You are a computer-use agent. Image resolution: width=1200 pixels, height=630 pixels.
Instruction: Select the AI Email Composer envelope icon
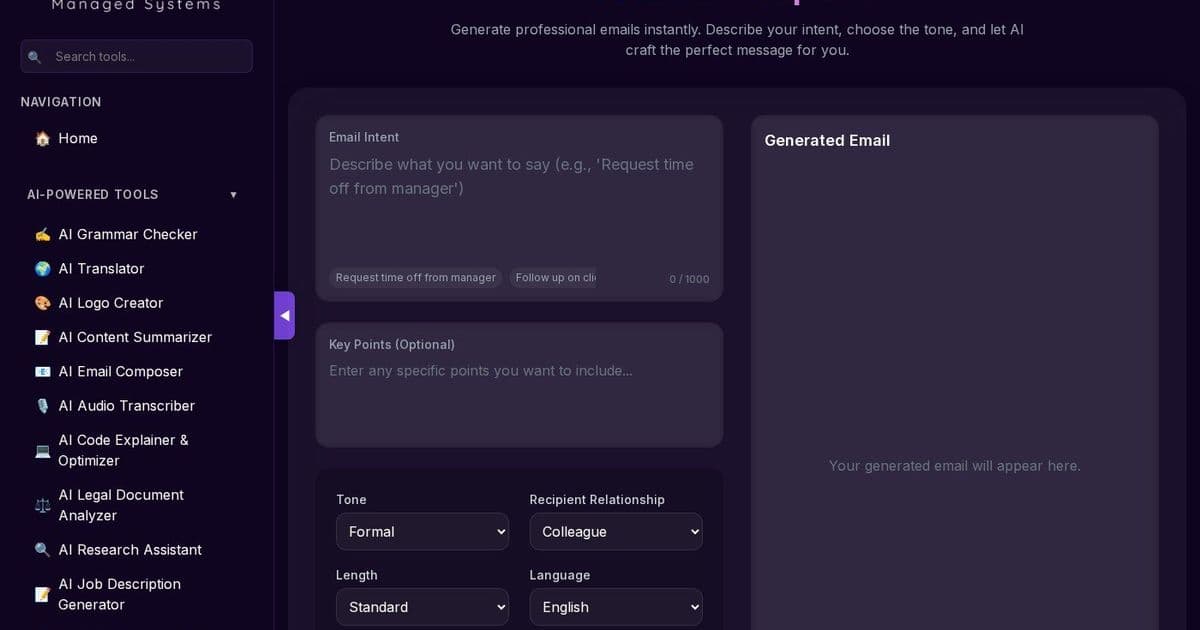click(42, 371)
